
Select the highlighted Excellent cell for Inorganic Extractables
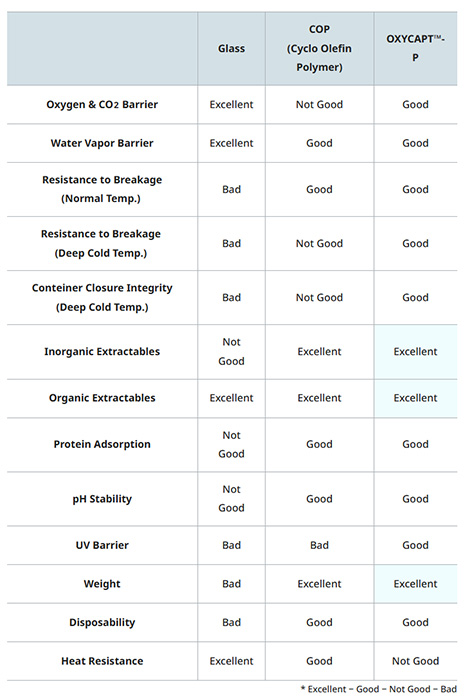[x=415, y=352]
